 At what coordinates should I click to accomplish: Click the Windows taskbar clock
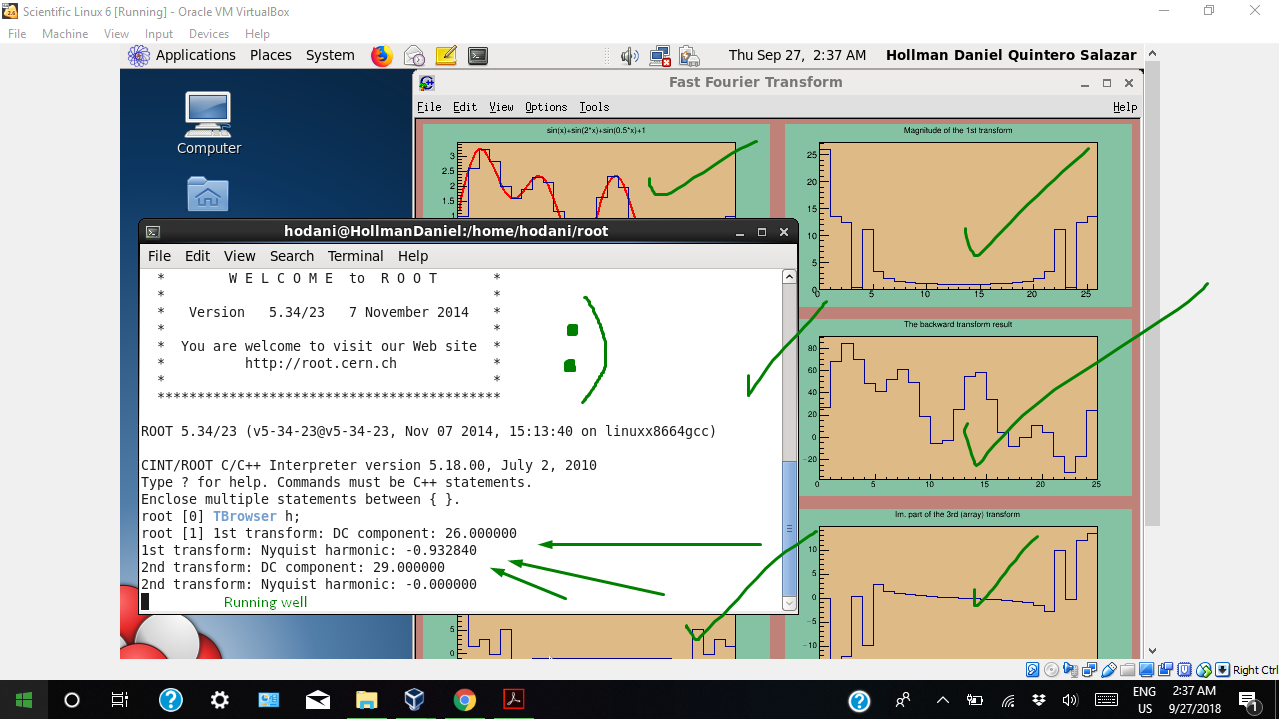[1195, 700]
